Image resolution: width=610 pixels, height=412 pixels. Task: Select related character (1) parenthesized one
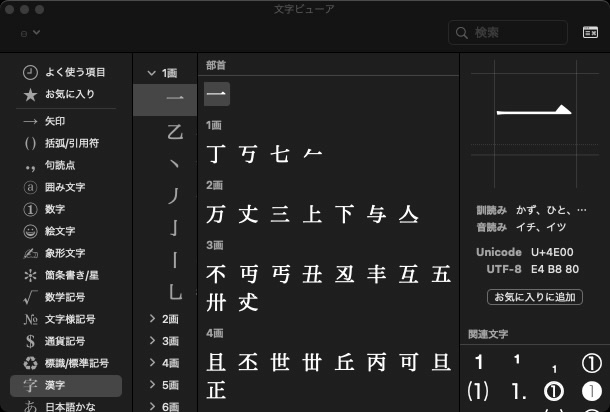[478, 391]
